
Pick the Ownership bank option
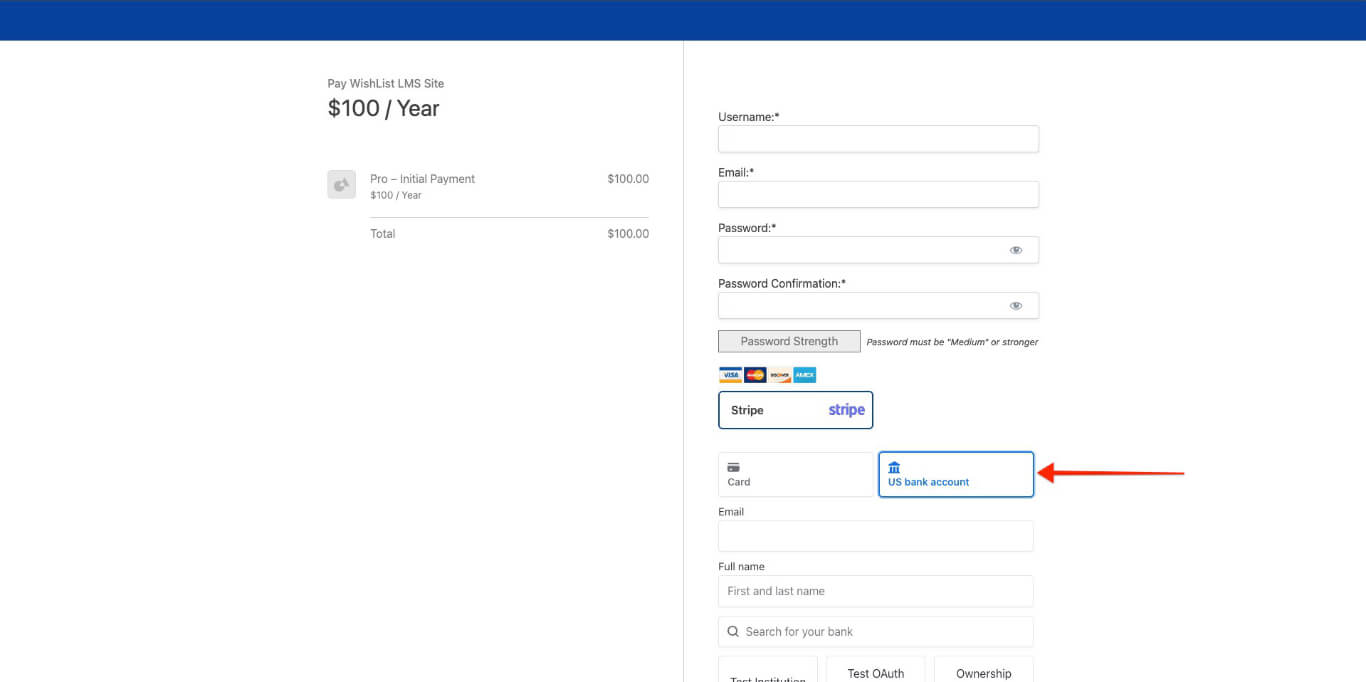coord(983,672)
